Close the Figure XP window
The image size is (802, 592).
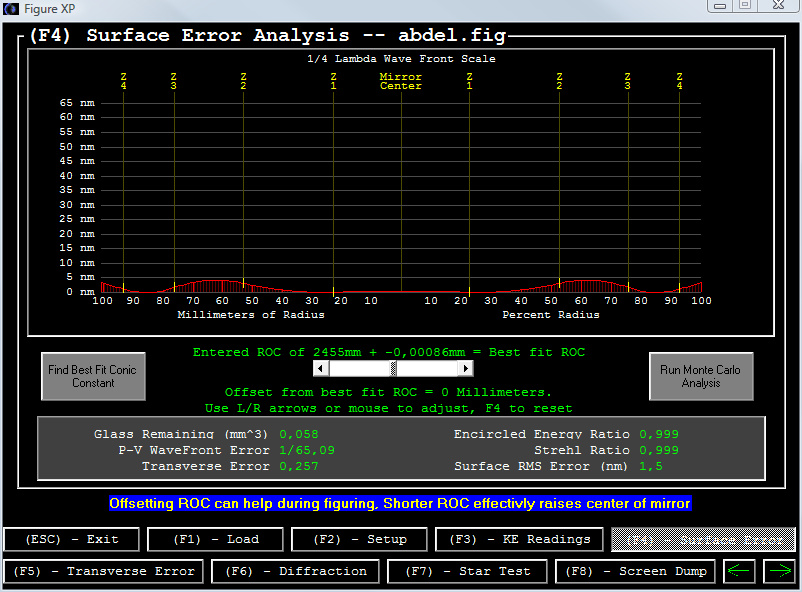(778, 6)
